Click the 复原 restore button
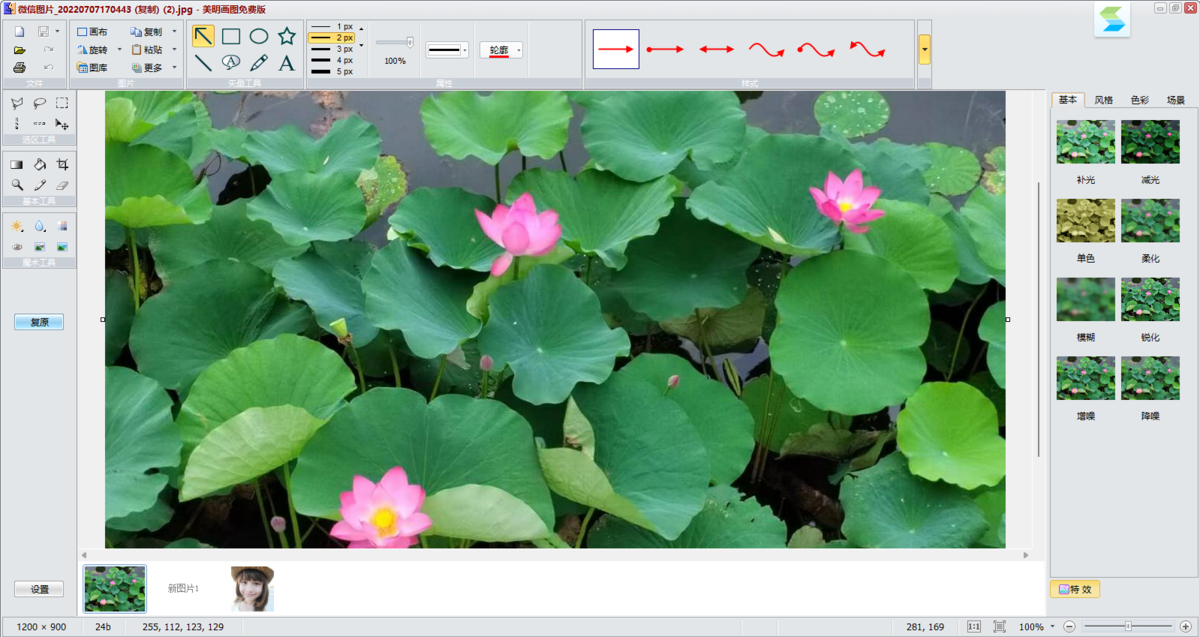The width and height of the screenshot is (1200, 637). click(x=39, y=322)
